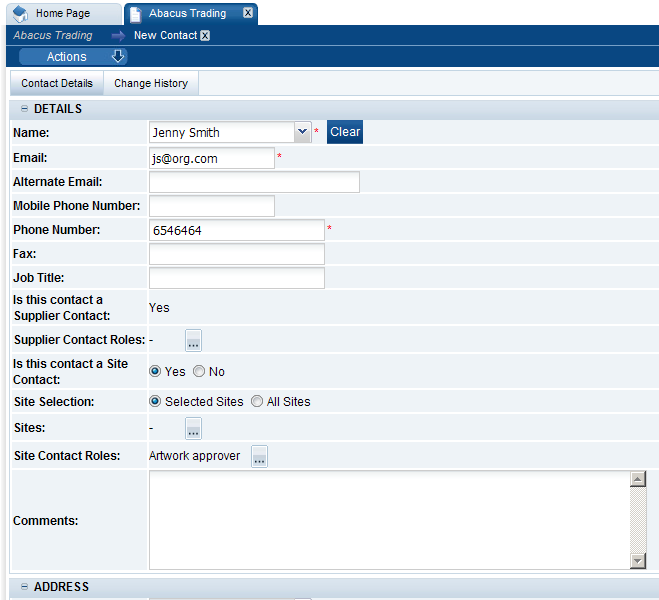Click the breadcrumb arrow icon
This screenshot has width=659, height=600.
(119, 36)
